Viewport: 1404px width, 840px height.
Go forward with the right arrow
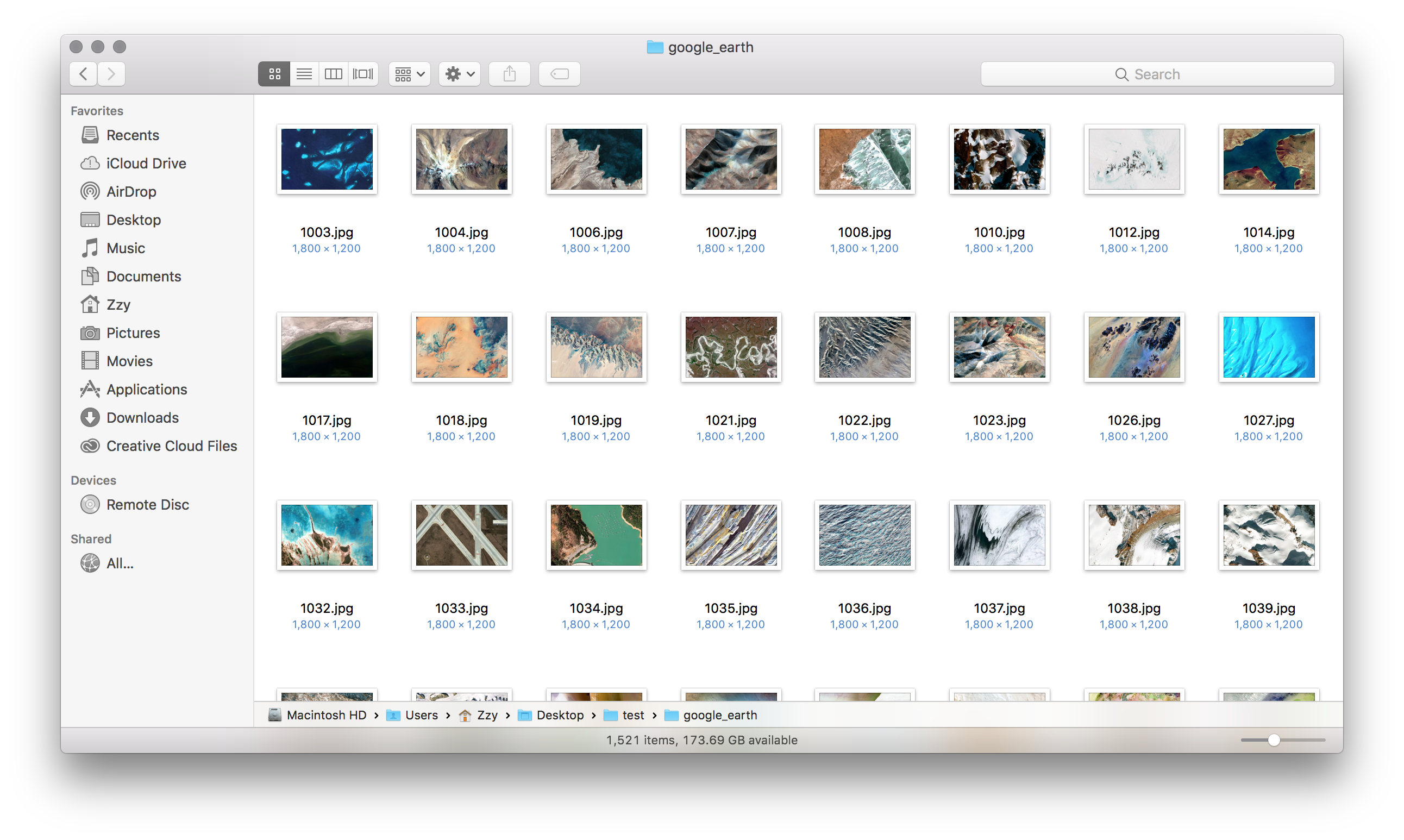(x=111, y=74)
